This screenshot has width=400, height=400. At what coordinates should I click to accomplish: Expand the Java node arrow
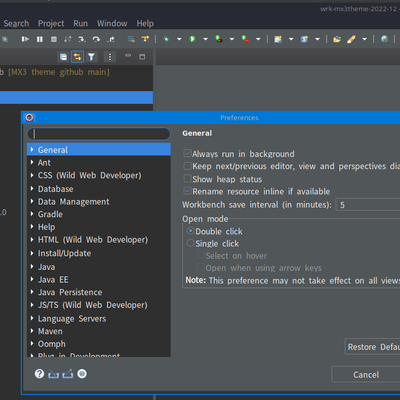tap(32, 267)
